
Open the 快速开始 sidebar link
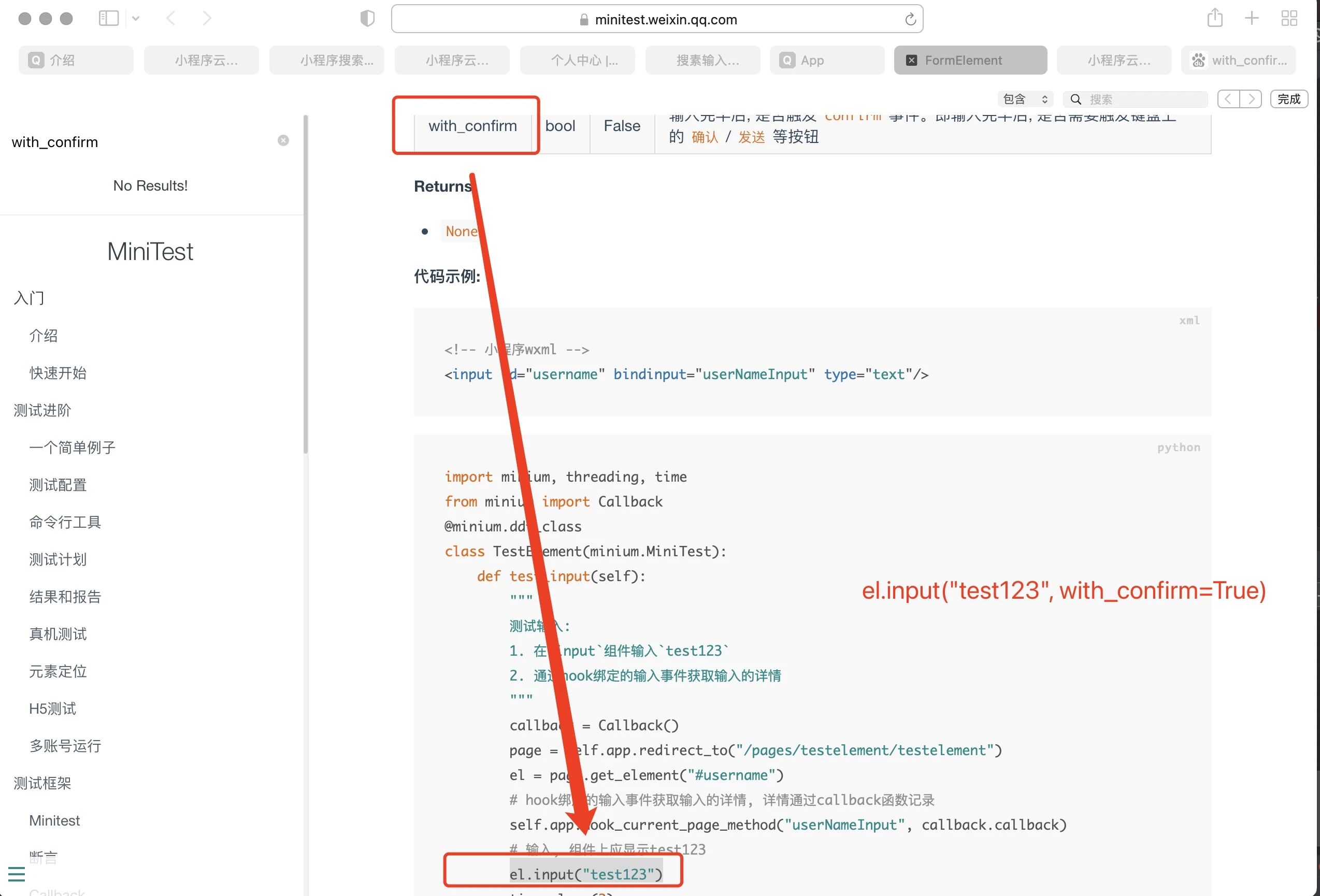(x=58, y=373)
